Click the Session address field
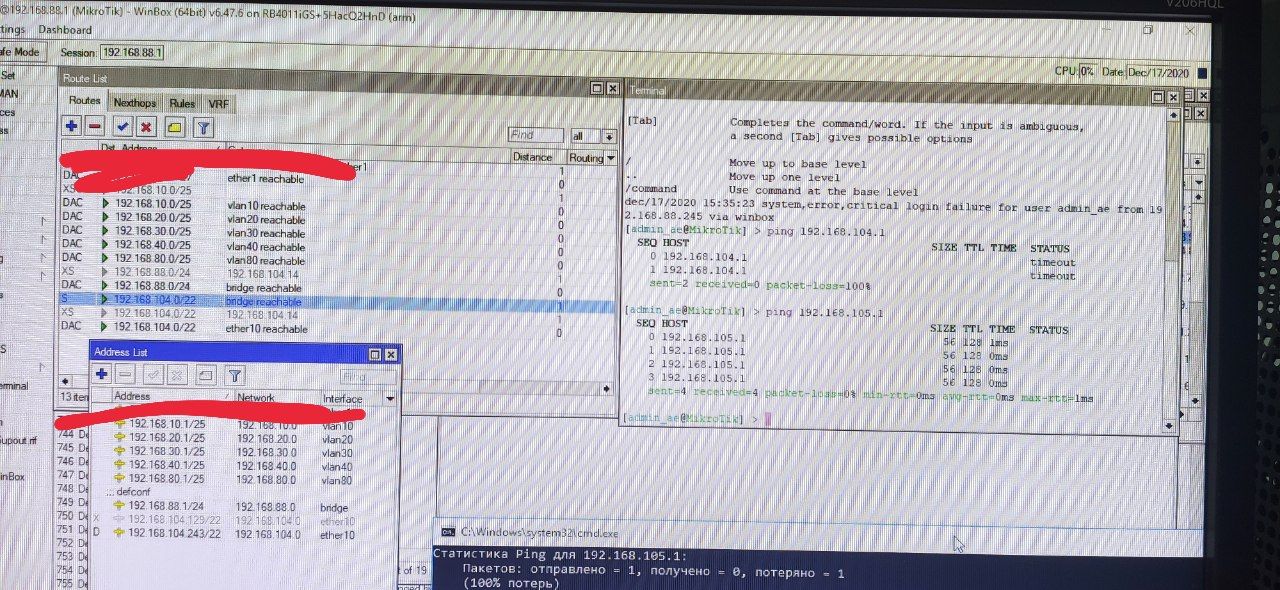 tap(131, 52)
